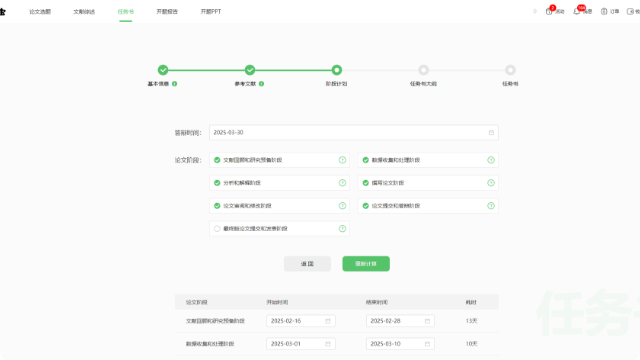Image resolution: width=640 pixels, height=360 pixels.
Task: Open the 开题PPT tab
Action: click(x=211, y=12)
